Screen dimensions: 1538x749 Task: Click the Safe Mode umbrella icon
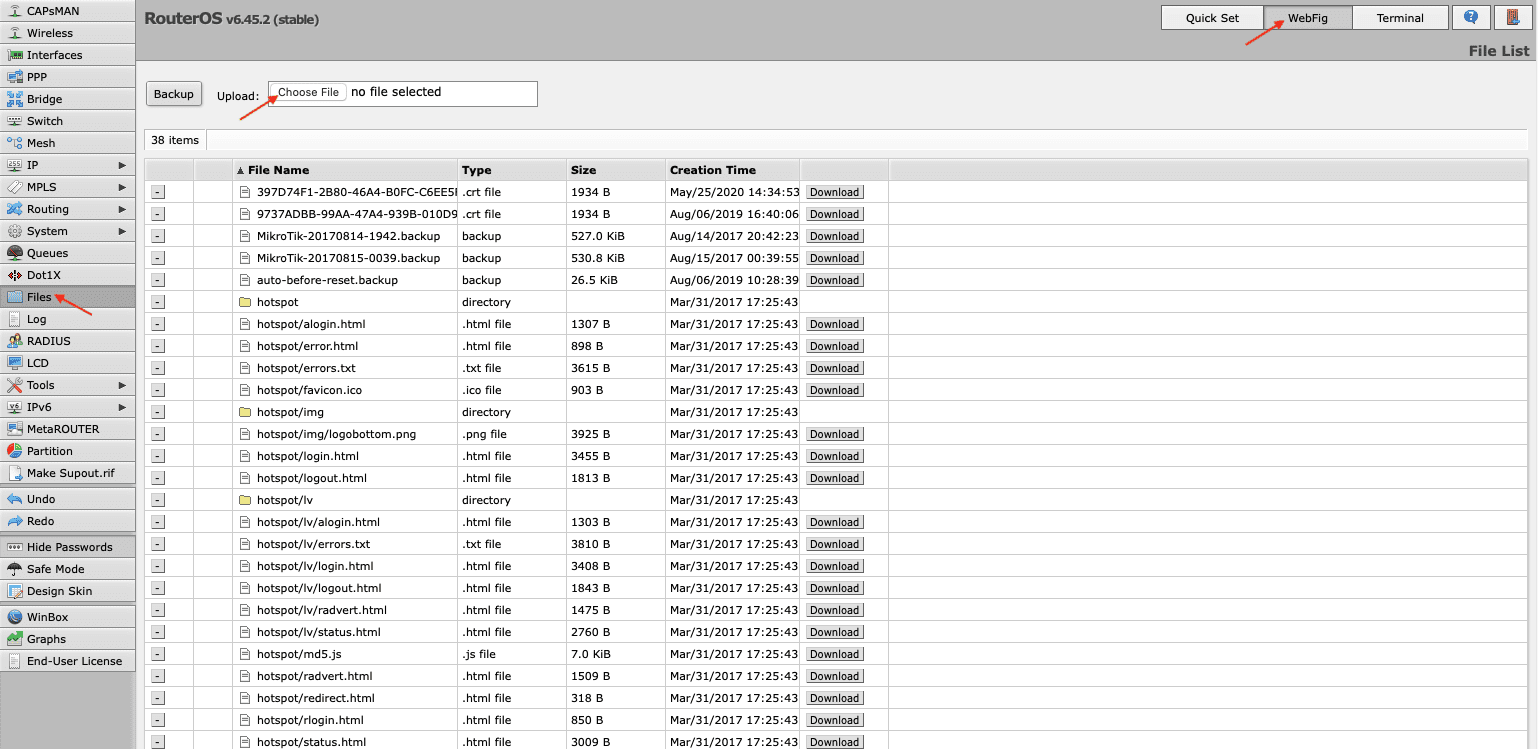pyautogui.click(x=15, y=569)
